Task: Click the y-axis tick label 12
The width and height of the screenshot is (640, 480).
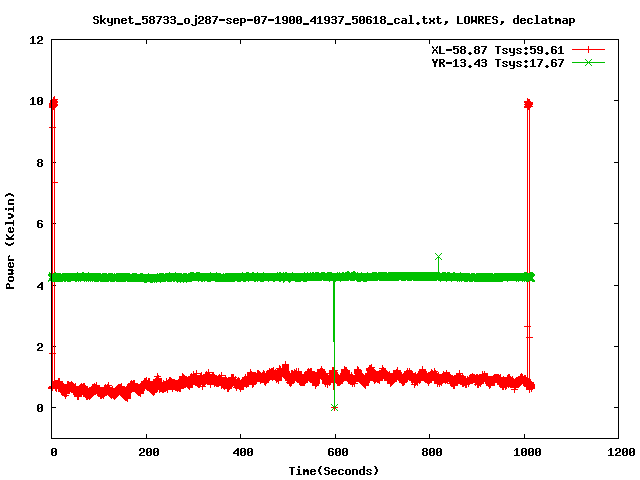Action: pyautogui.click(x=37, y=40)
